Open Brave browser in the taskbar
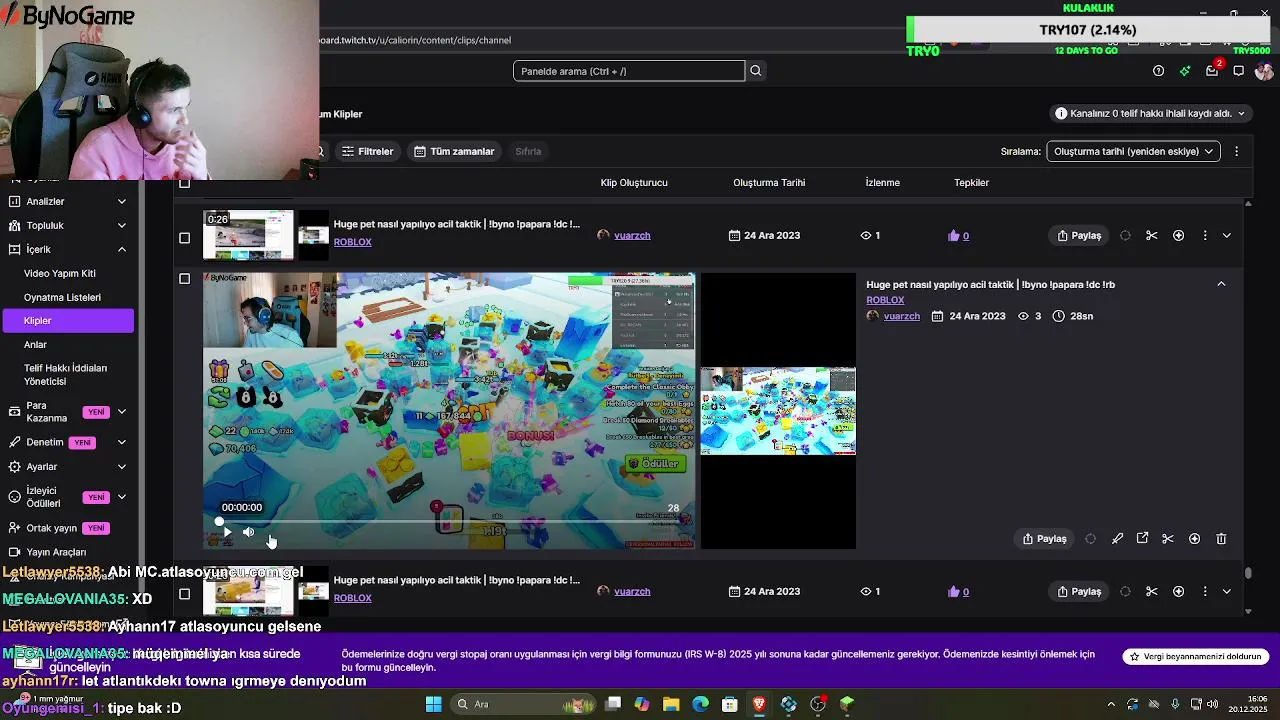This screenshot has height=720, width=1280. click(759, 704)
